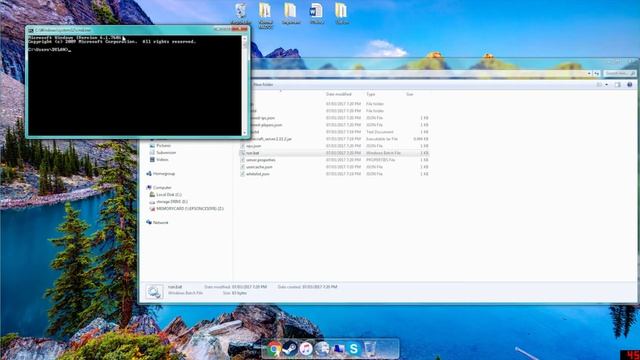Open the Subversion library in the sidebar
This screenshot has width=640, height=360.
tap(162, 152)
